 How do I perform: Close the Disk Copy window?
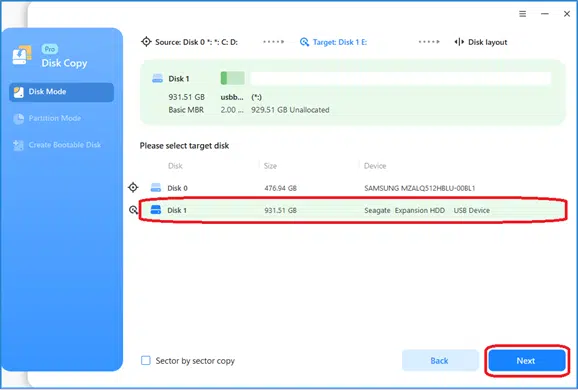click(567, 14)
